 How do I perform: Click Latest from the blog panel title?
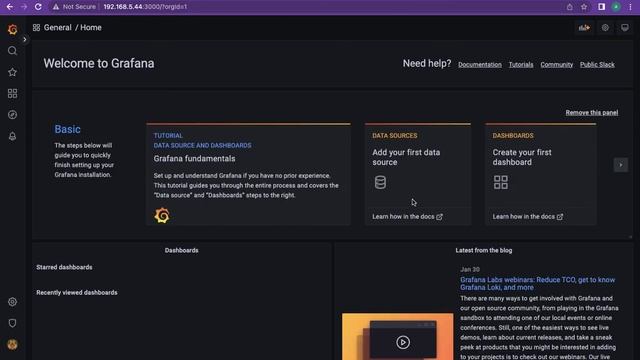484,250
